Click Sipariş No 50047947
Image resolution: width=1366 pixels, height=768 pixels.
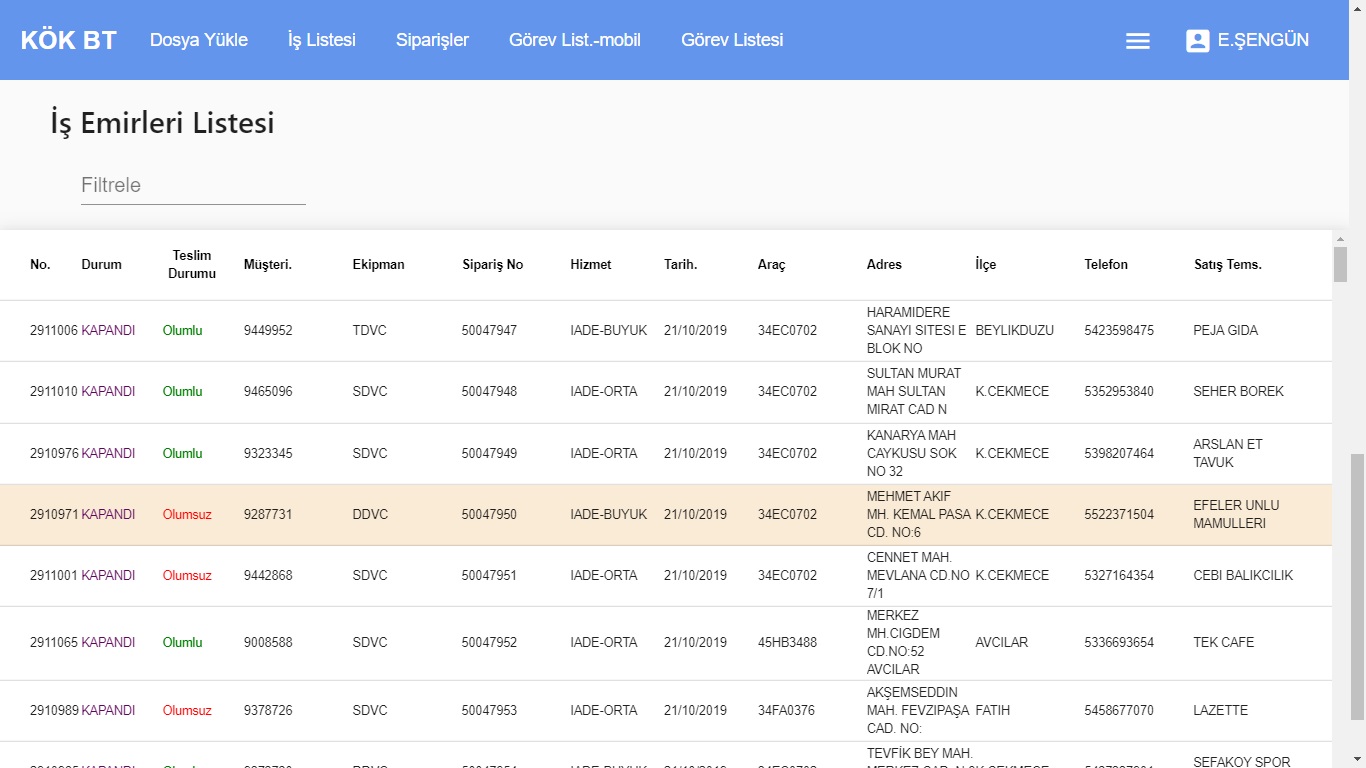[x=489, y=331]
